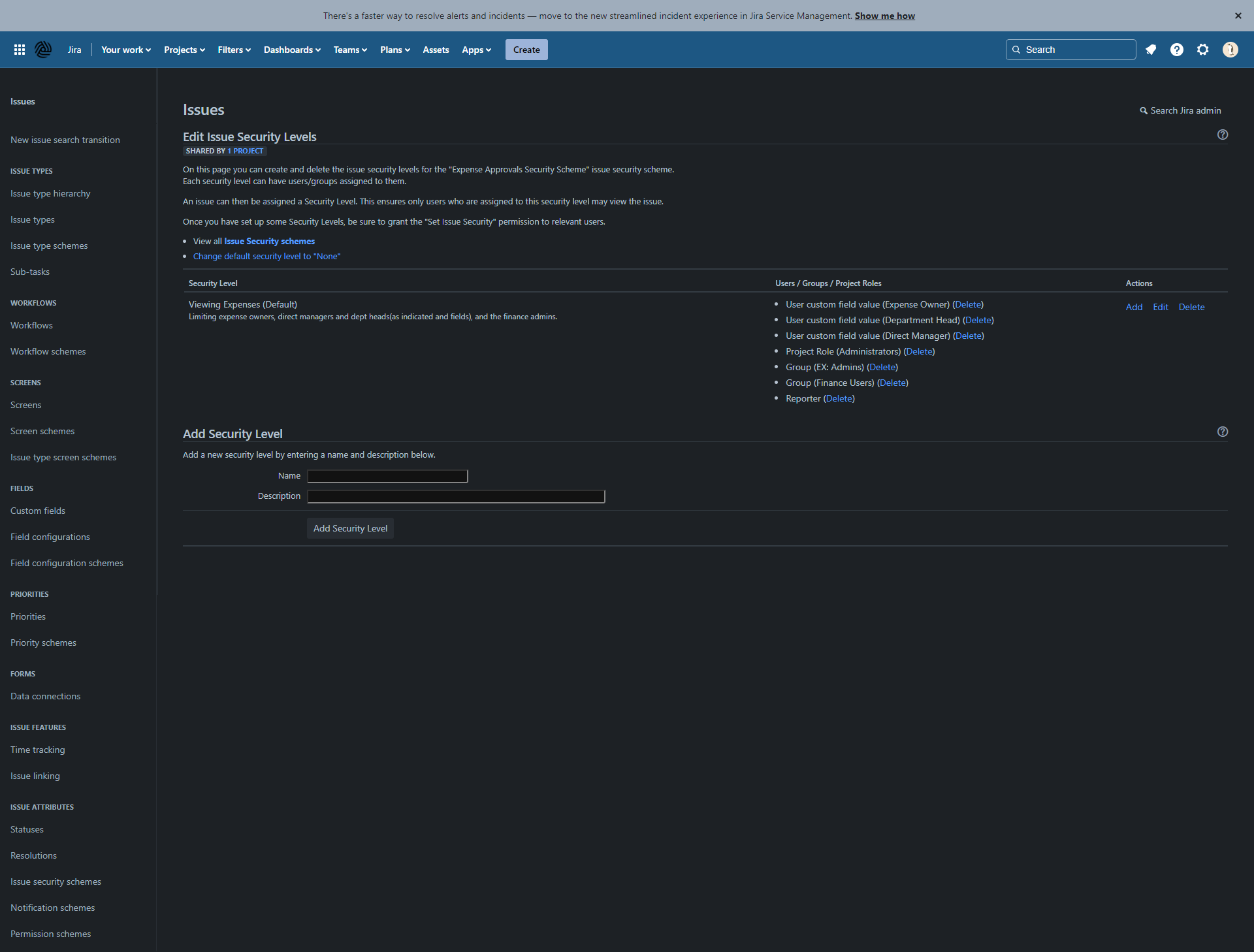Screen dimensions: 1254x952
Task: Open Resolutions in sidebar
Action: coord(34,855)
